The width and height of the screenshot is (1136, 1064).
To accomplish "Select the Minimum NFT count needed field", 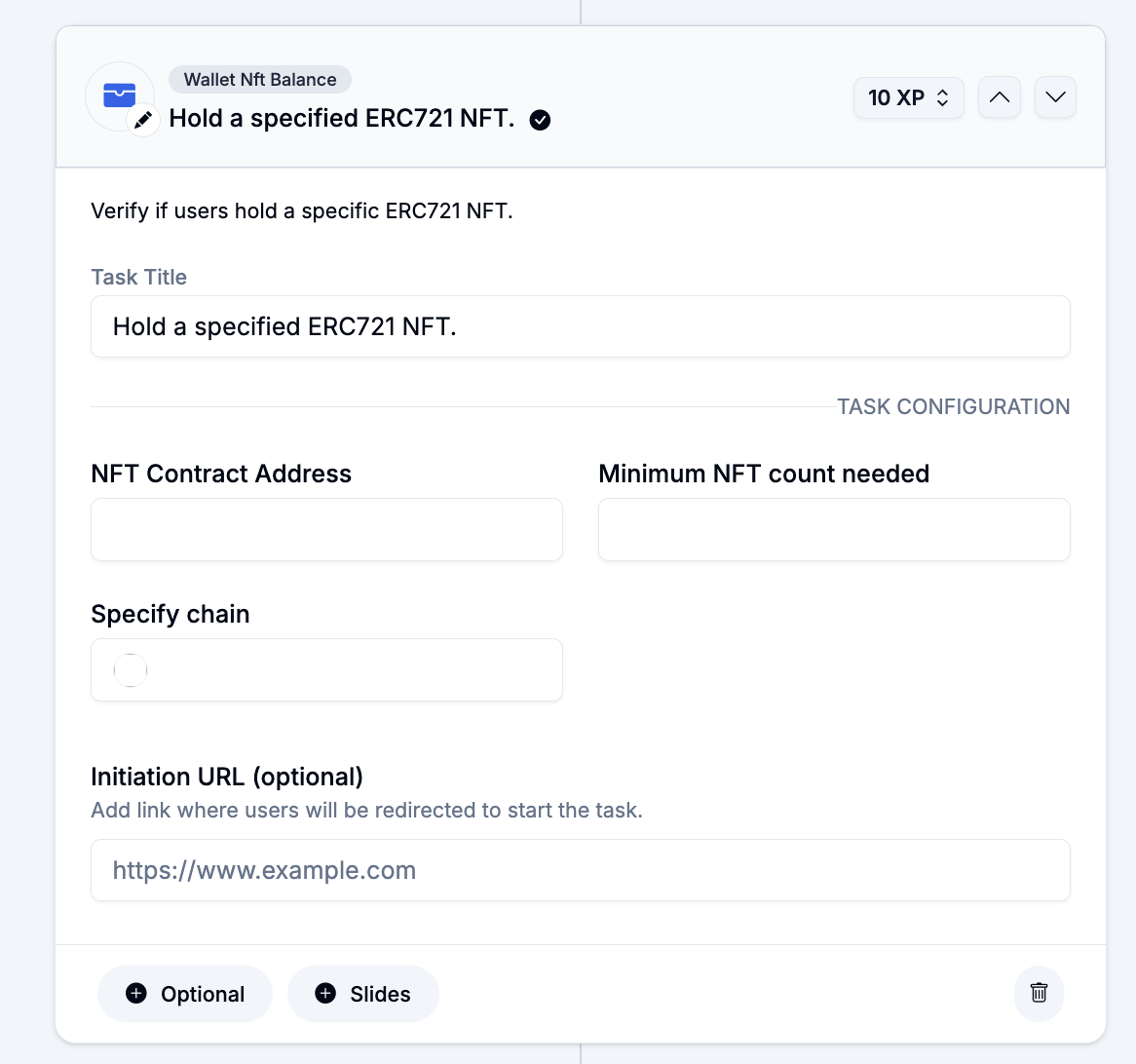I will 834,530.
